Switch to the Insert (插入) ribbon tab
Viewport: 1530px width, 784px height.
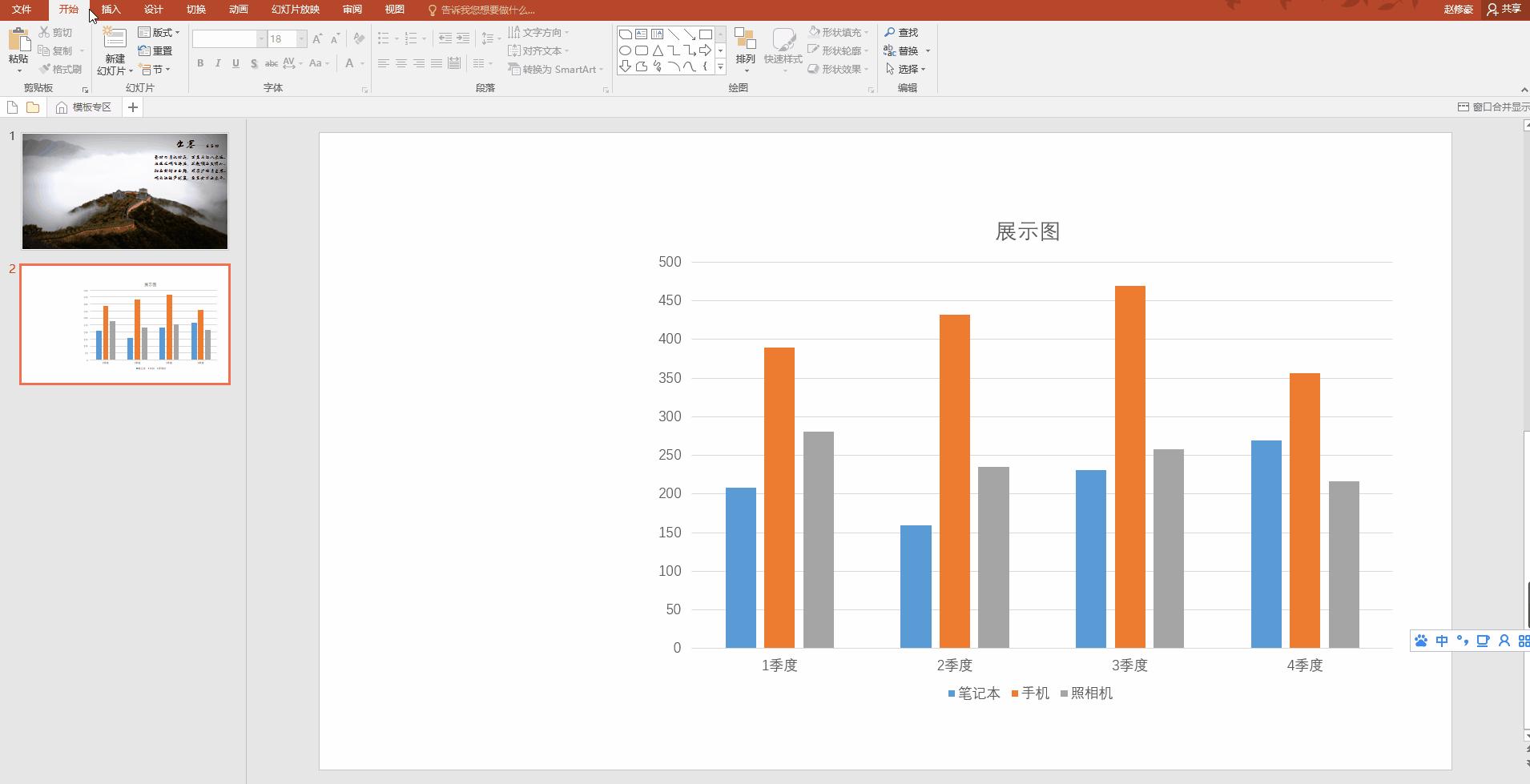[111, 10]
